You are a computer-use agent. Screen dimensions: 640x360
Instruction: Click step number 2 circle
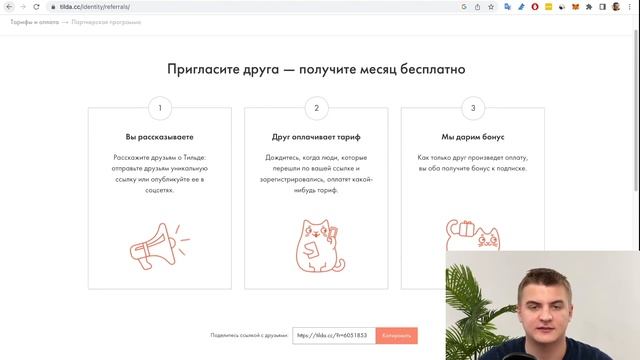coord(316,108)
